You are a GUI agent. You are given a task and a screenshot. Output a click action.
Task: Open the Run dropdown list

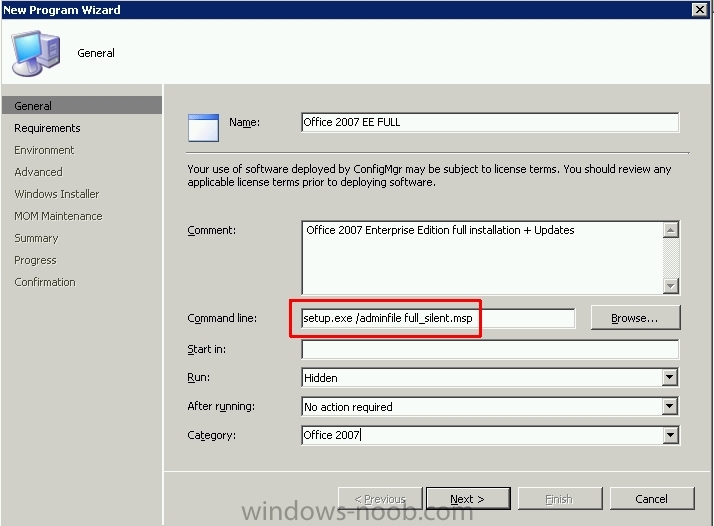pos(669,378)
